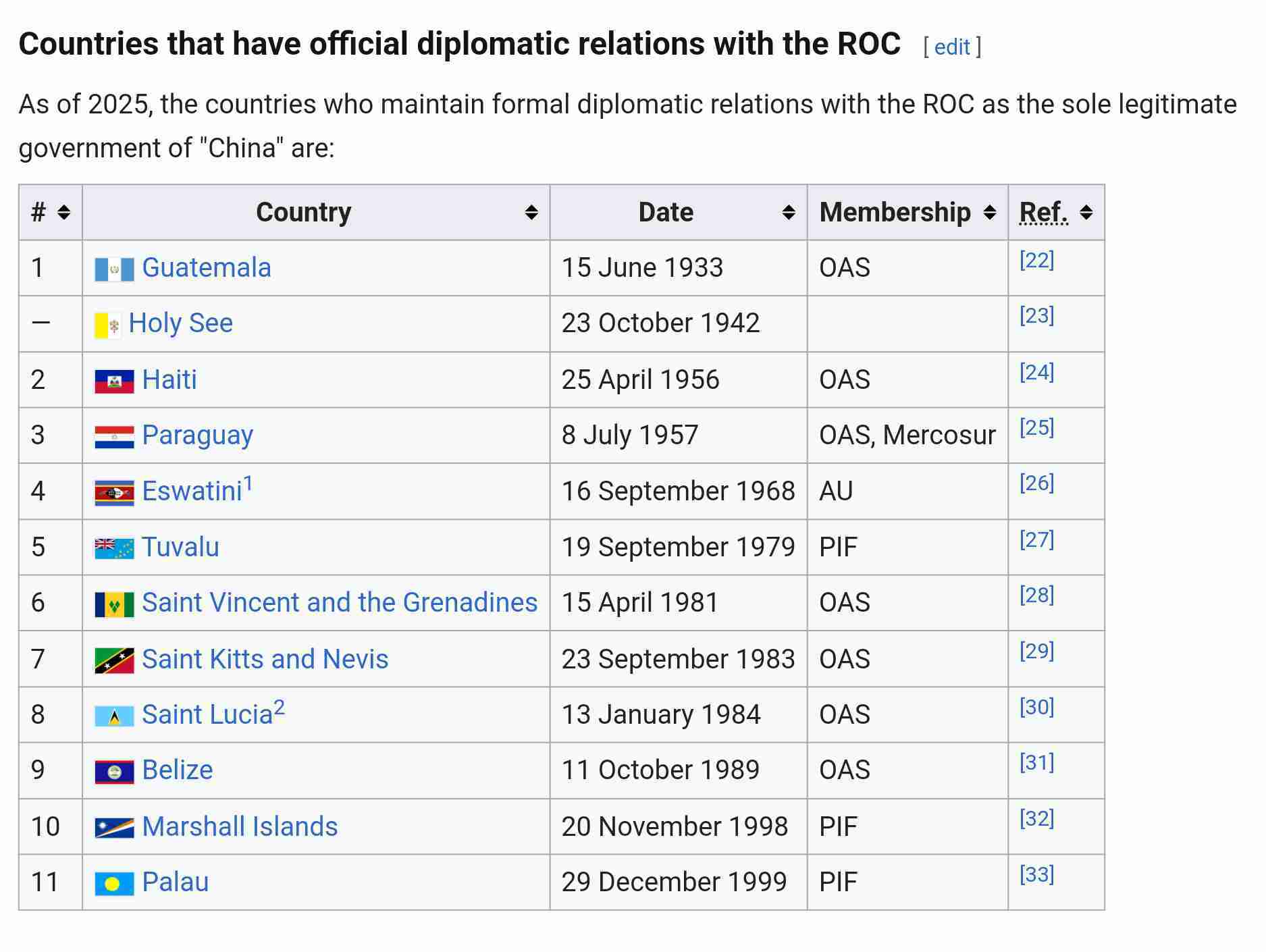
Task: Open reference [30] for Saint Lucia
Action: (1036, 707)
